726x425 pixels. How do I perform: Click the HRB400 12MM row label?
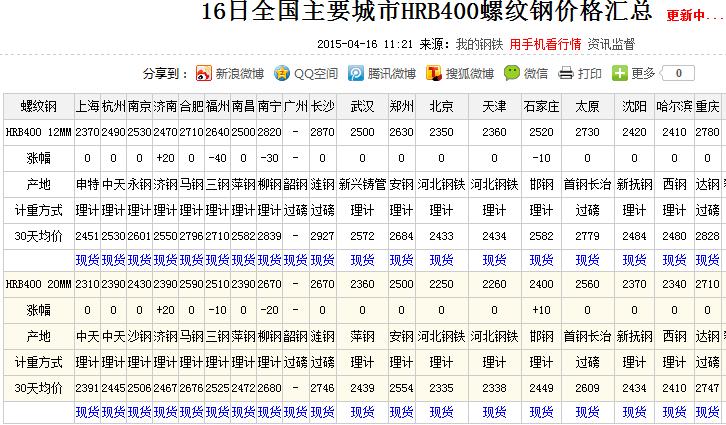[39, 132]
